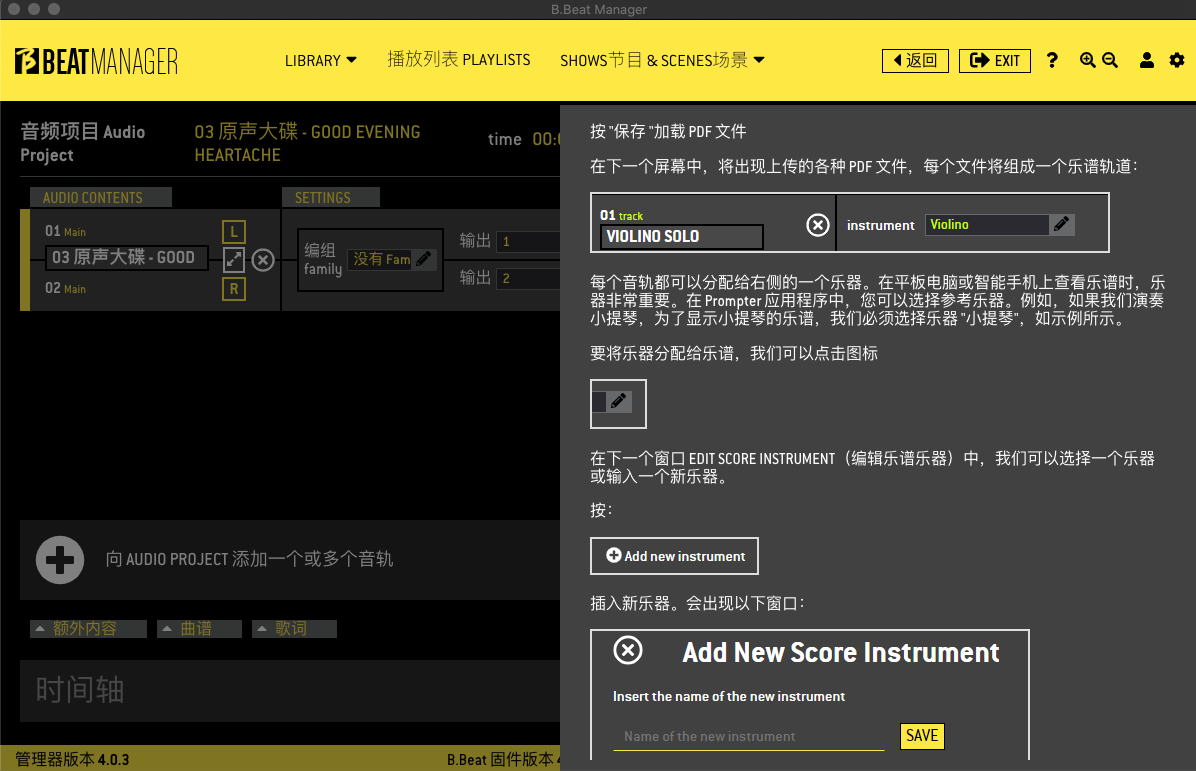Image resolution: width=1196 pixels, height=771 pixels.
Task: Close the Add New Score Instrument dialog
Action: 628,651
